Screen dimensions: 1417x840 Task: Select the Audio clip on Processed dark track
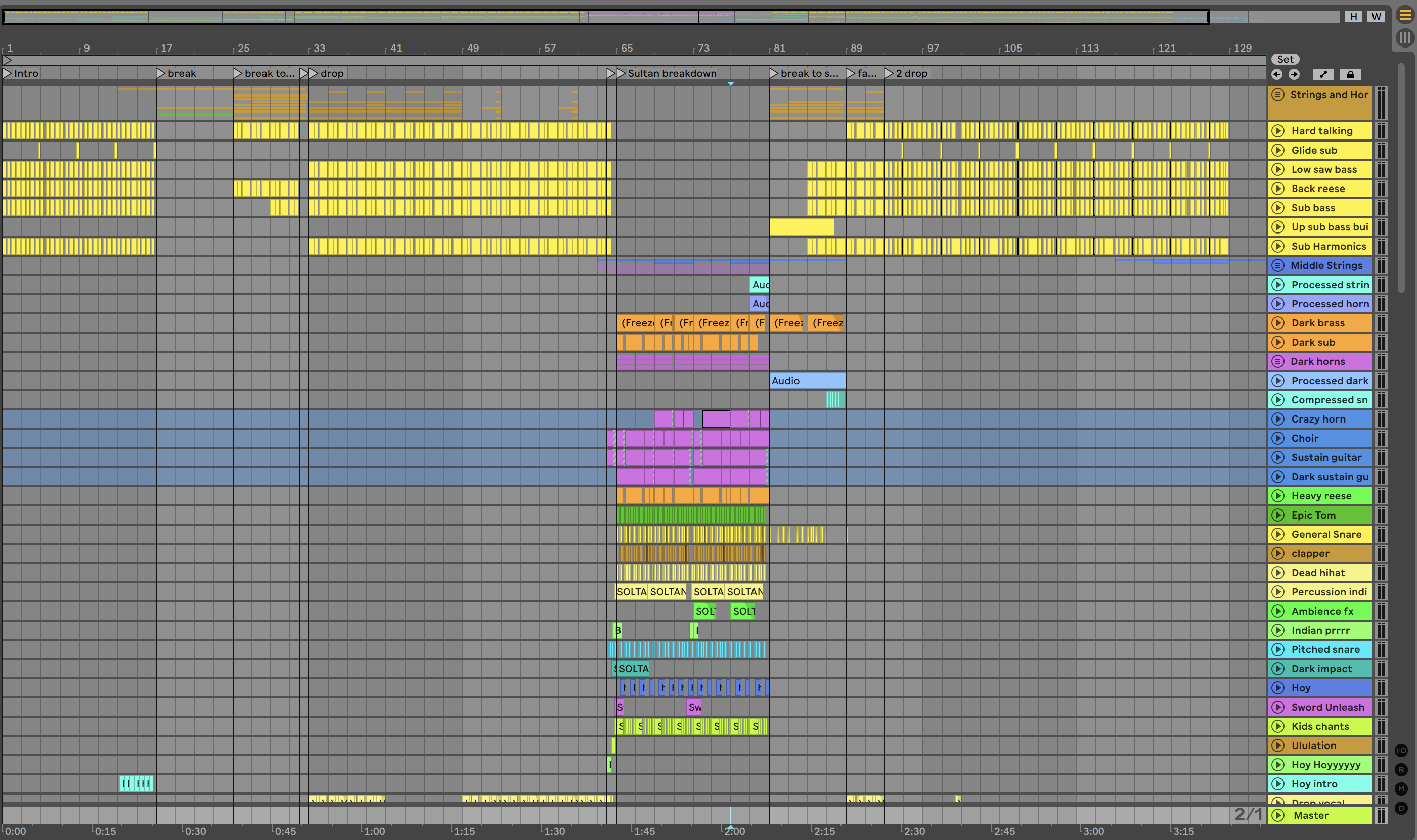(807, 381)
